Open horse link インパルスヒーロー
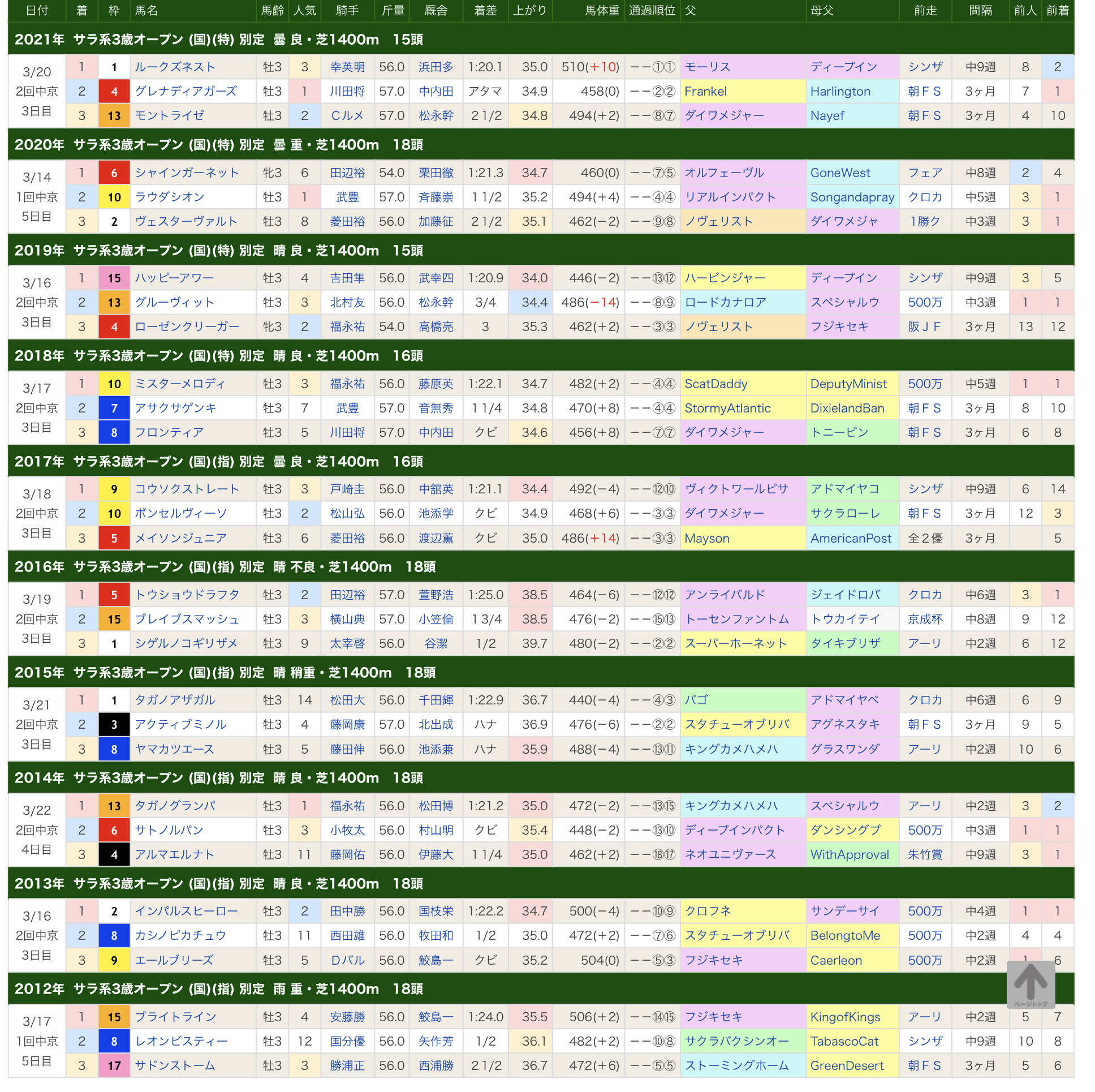1095x1092 pixels. coord(187,912)
